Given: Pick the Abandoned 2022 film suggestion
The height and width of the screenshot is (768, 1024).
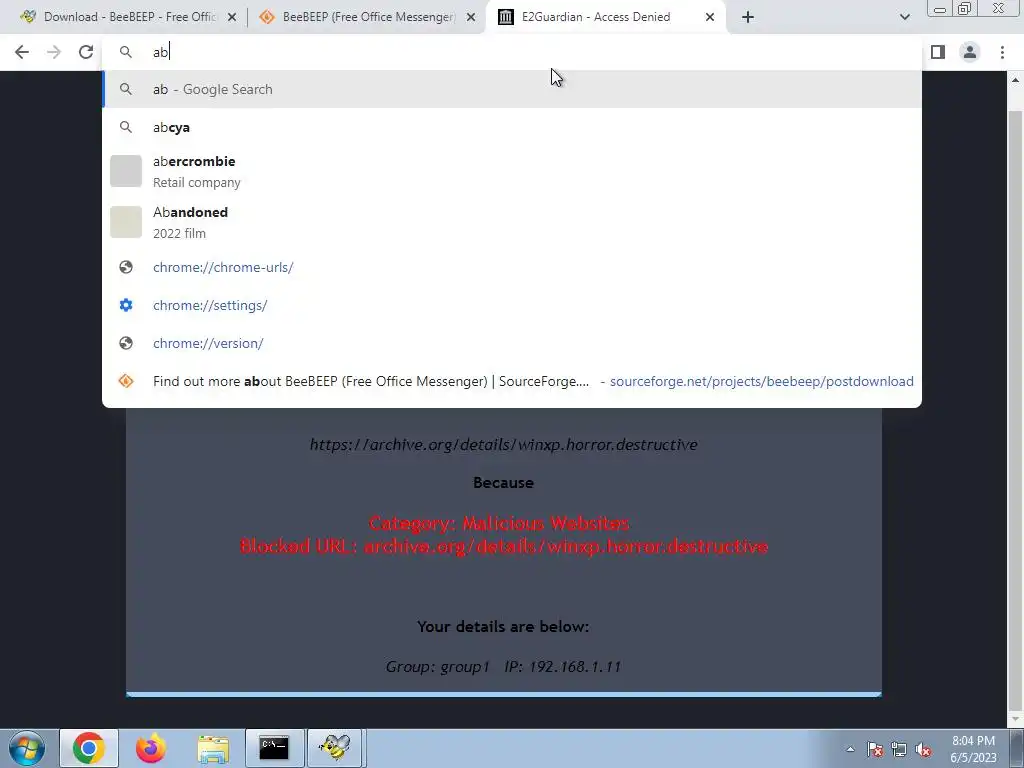Looking at the screenshot, I should click(x=512, y=222).
